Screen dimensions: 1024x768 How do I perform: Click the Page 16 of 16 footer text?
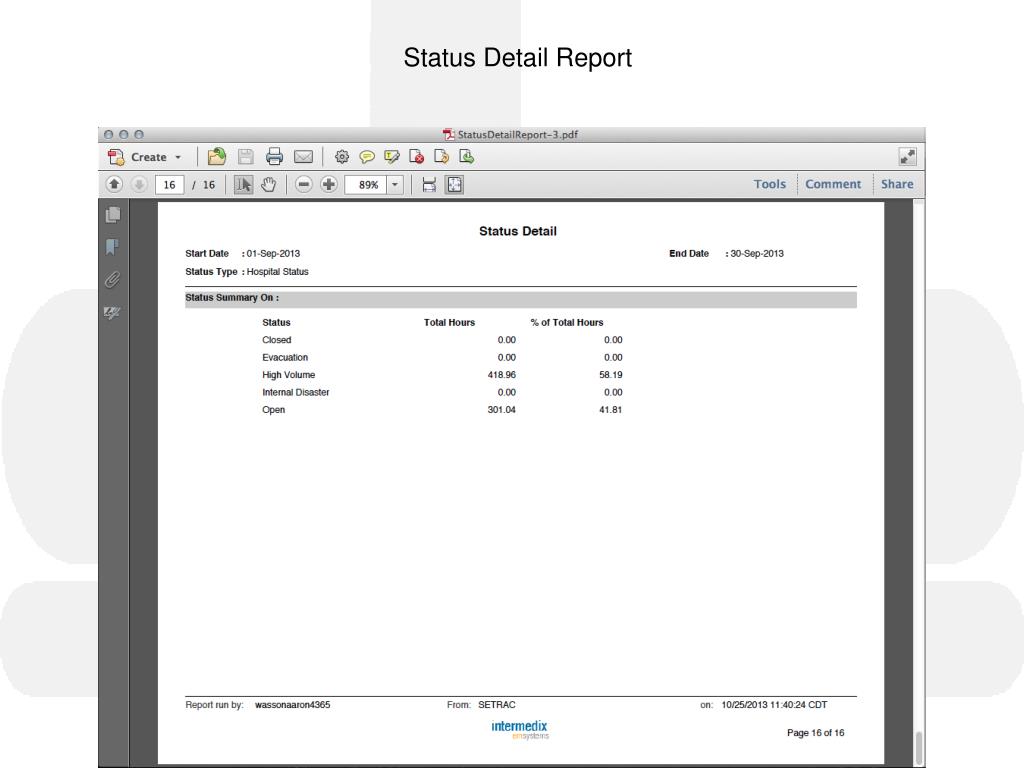pos(816,733)
